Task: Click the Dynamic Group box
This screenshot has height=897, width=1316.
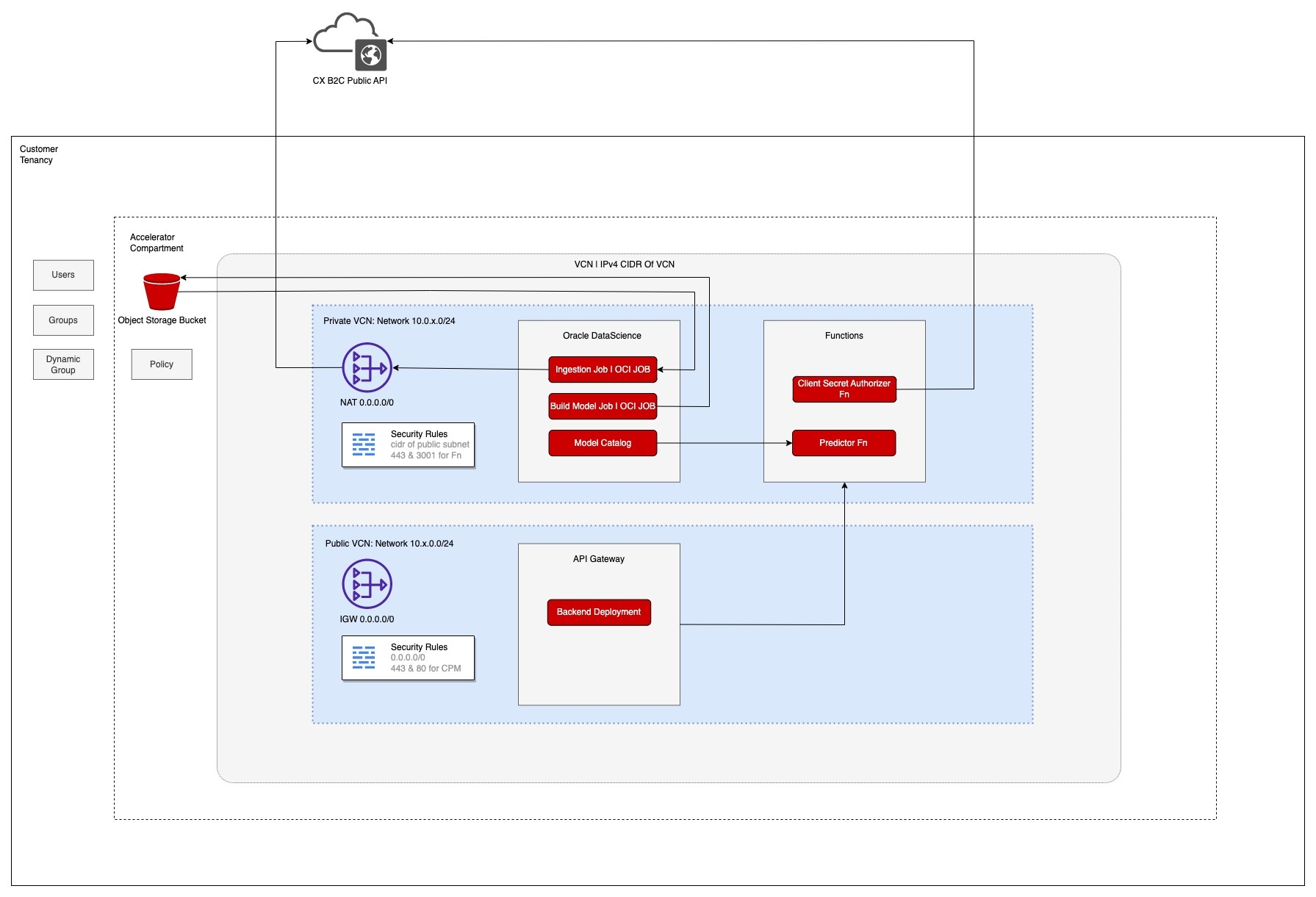Action: click(x=63, y=364)
